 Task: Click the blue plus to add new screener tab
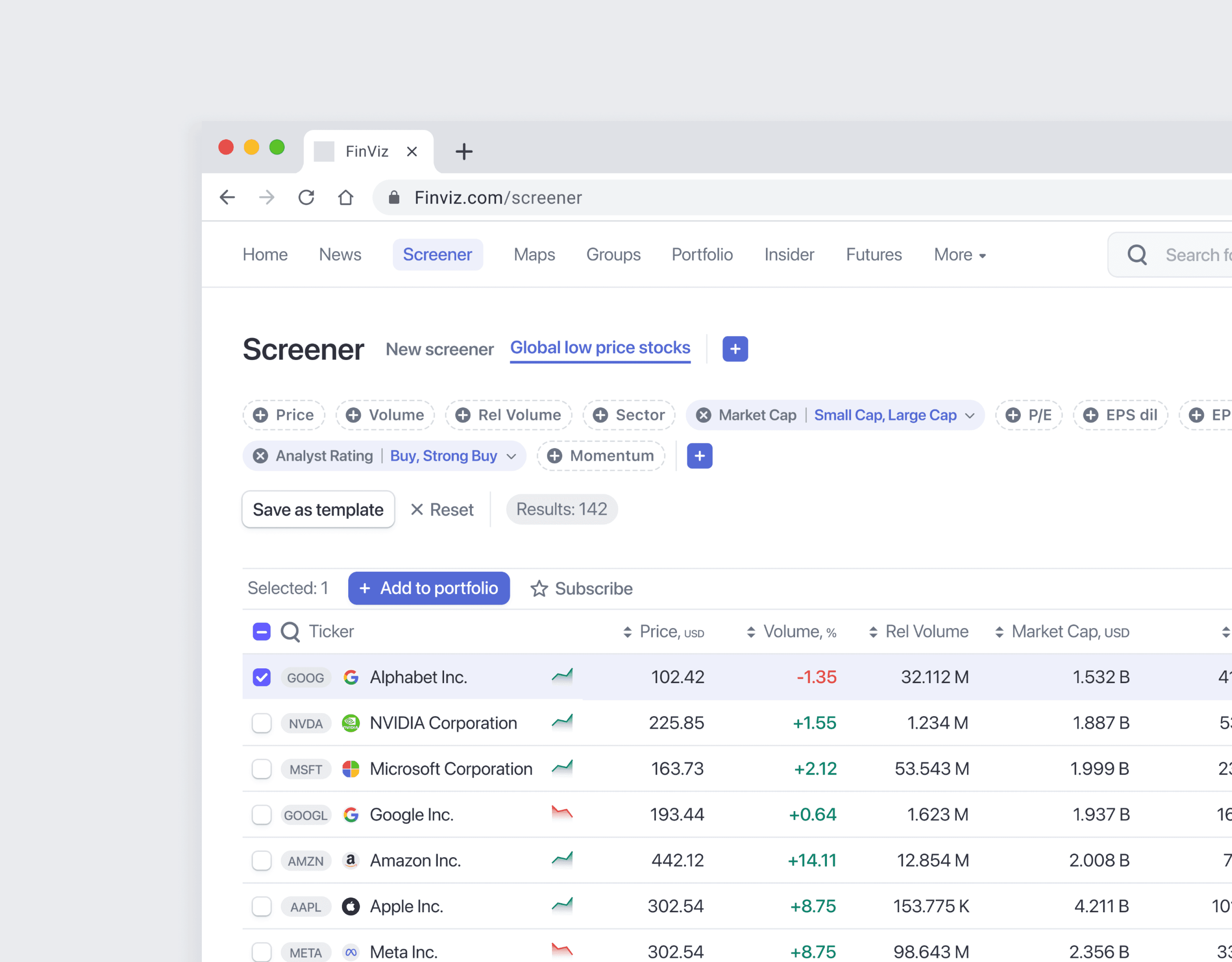(735, 349)
